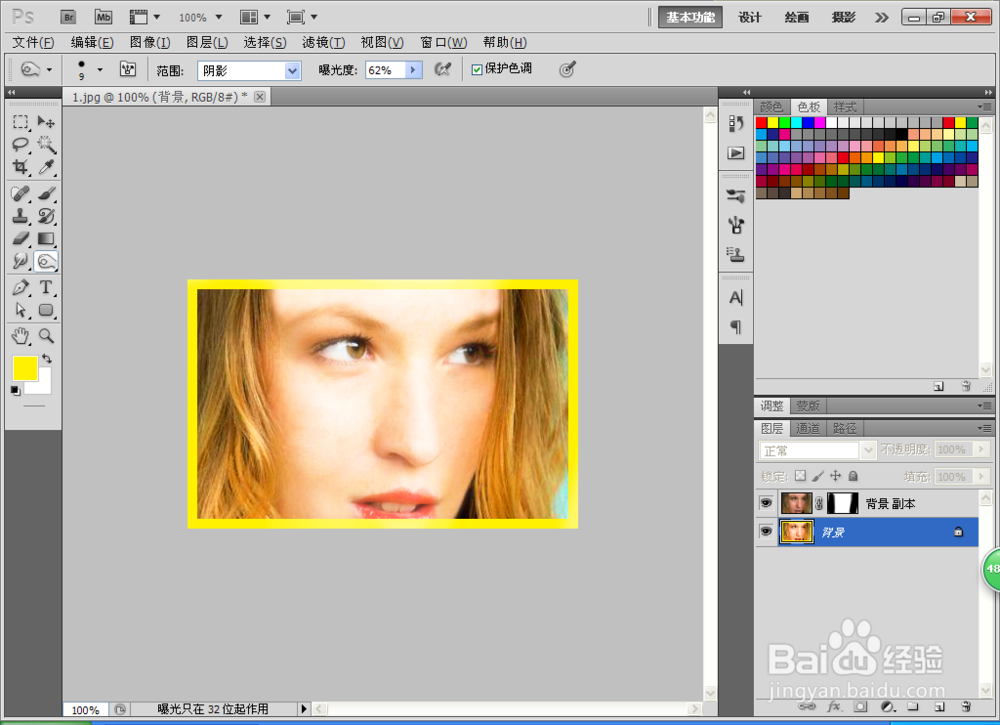Select the Path Selection tool
The image size is (1000, 725).
(20, 310)
